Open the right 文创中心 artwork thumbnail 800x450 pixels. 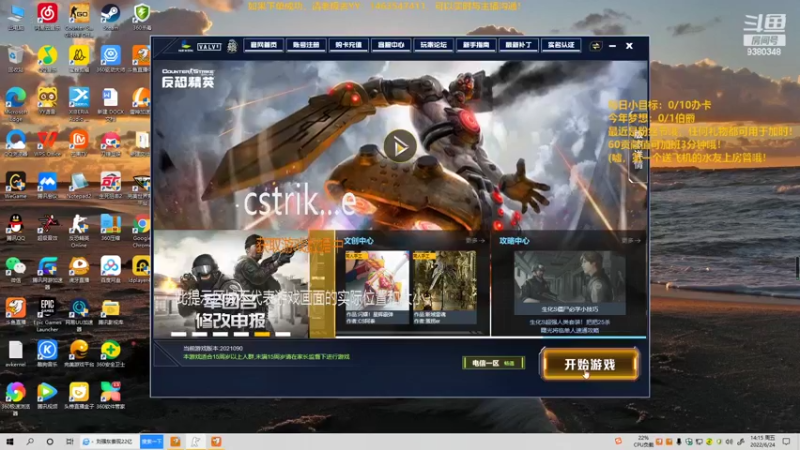point(444,287)
